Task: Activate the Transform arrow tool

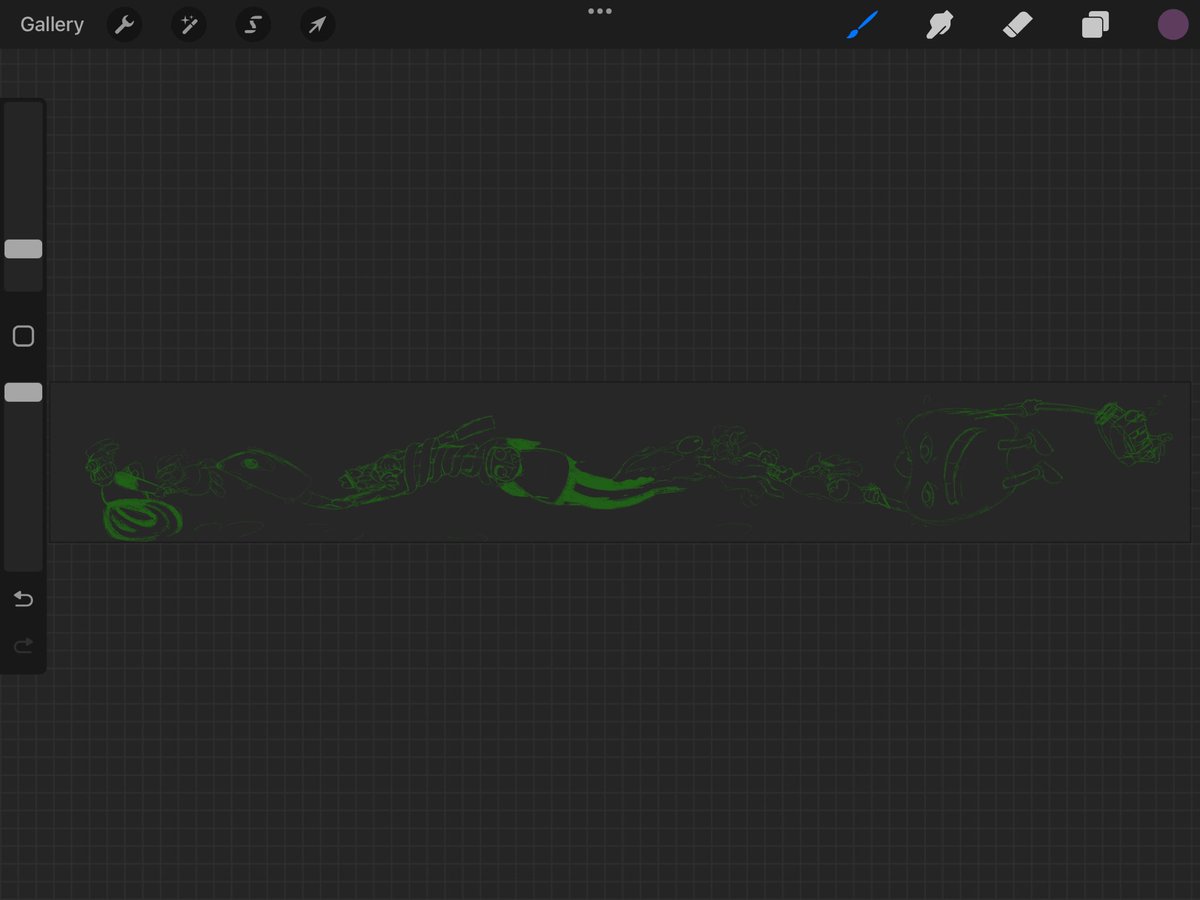Action: click(x=317, y=25)
